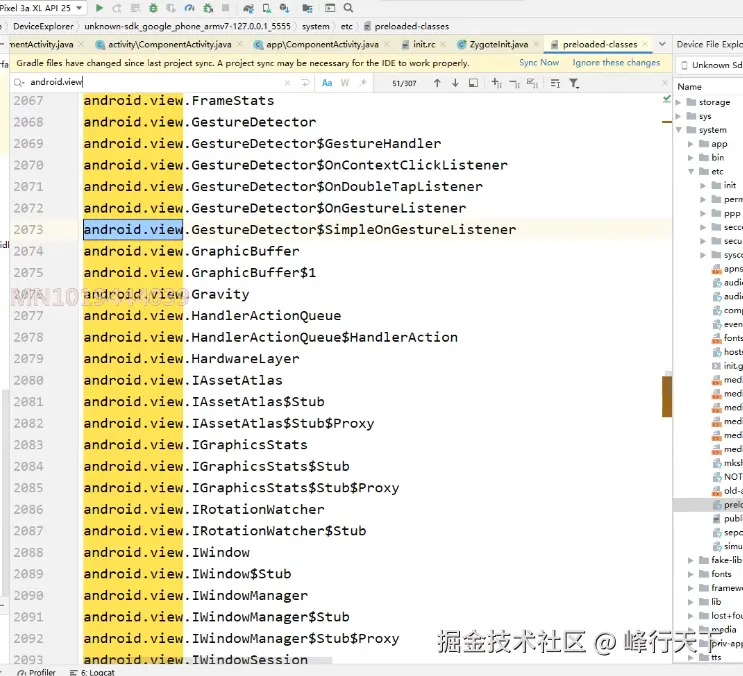Screen dimensions: 743x676
Task: Expand the ppp folder under etc
Action: pos(703,213)
